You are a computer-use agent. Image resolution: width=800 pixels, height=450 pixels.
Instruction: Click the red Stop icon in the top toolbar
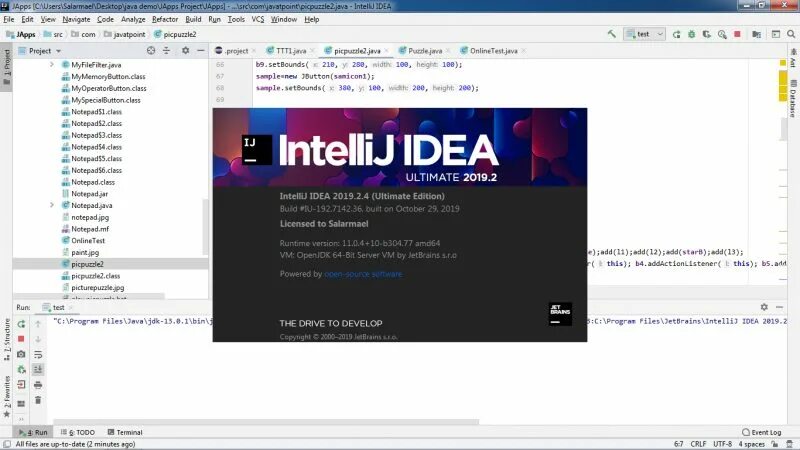pos(737,34)
